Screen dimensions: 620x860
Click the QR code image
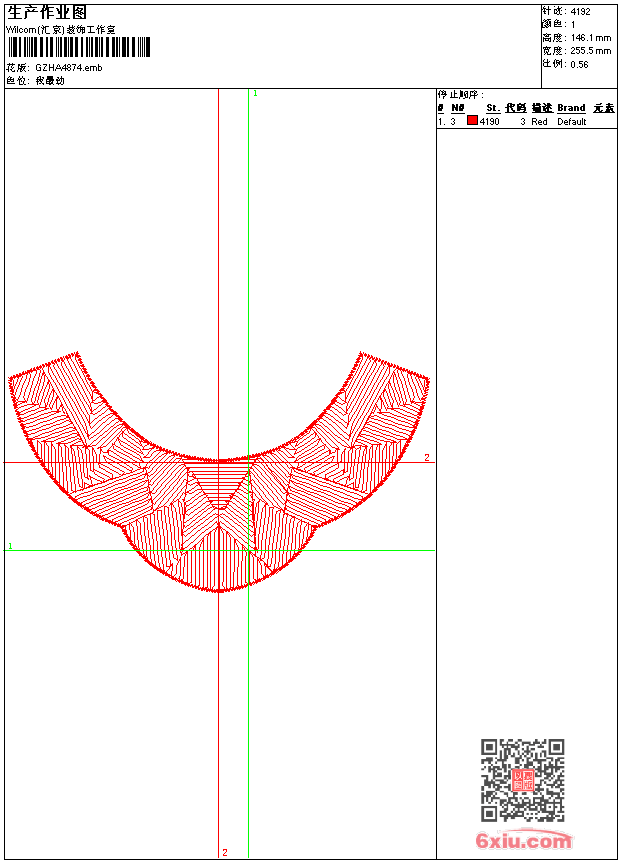click(x=522, y=780)
